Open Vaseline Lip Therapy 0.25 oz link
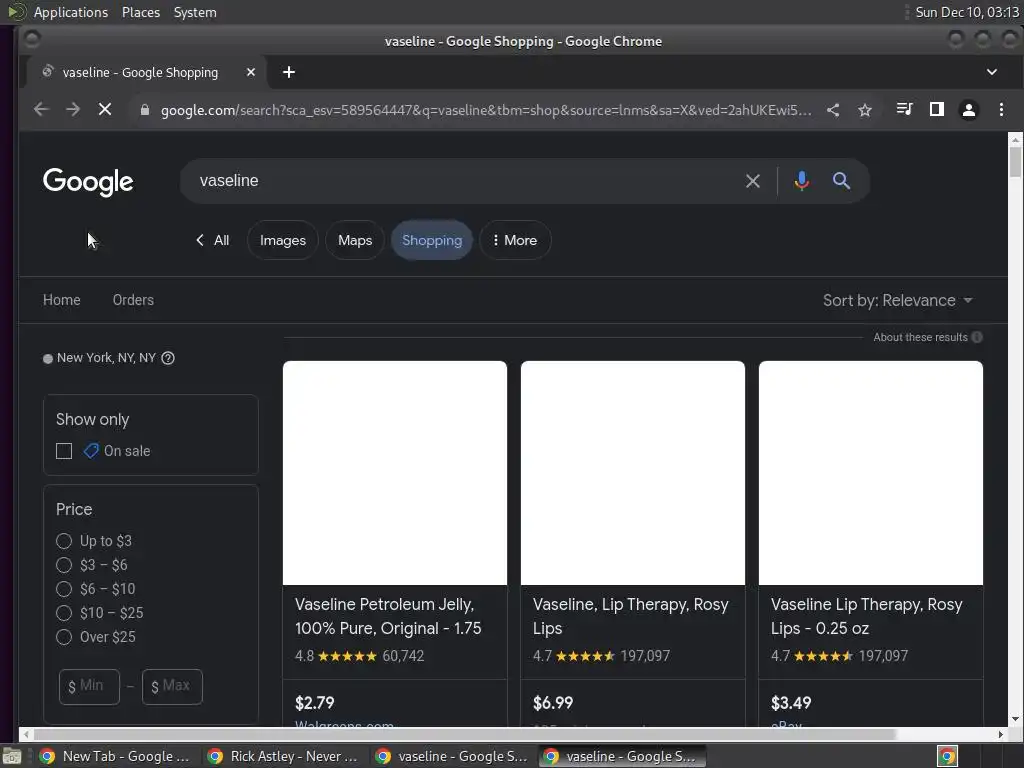 (866, 616)
